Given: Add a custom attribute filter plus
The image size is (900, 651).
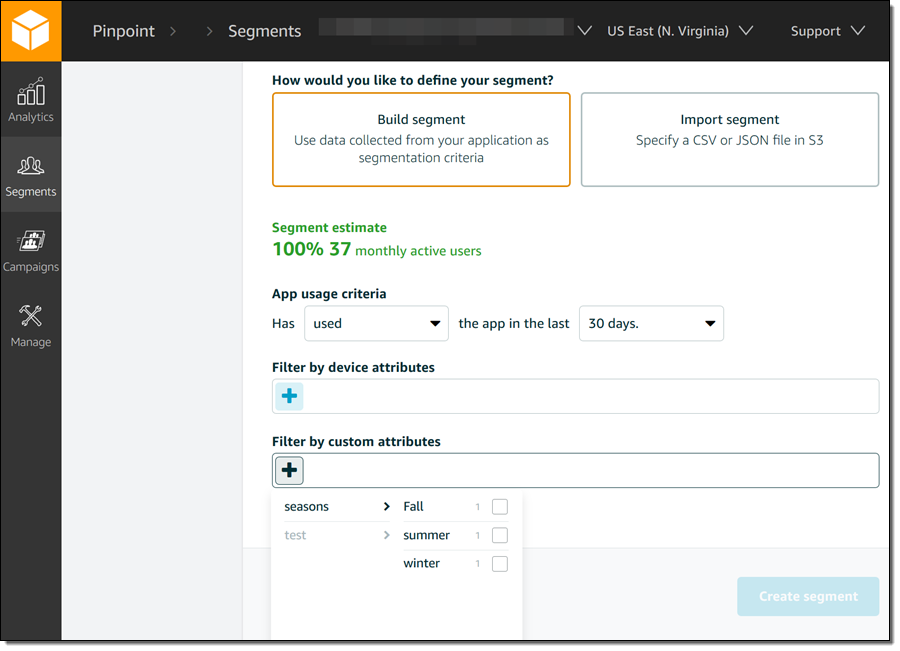Looking at the screenshot, I should coord(289,470).
